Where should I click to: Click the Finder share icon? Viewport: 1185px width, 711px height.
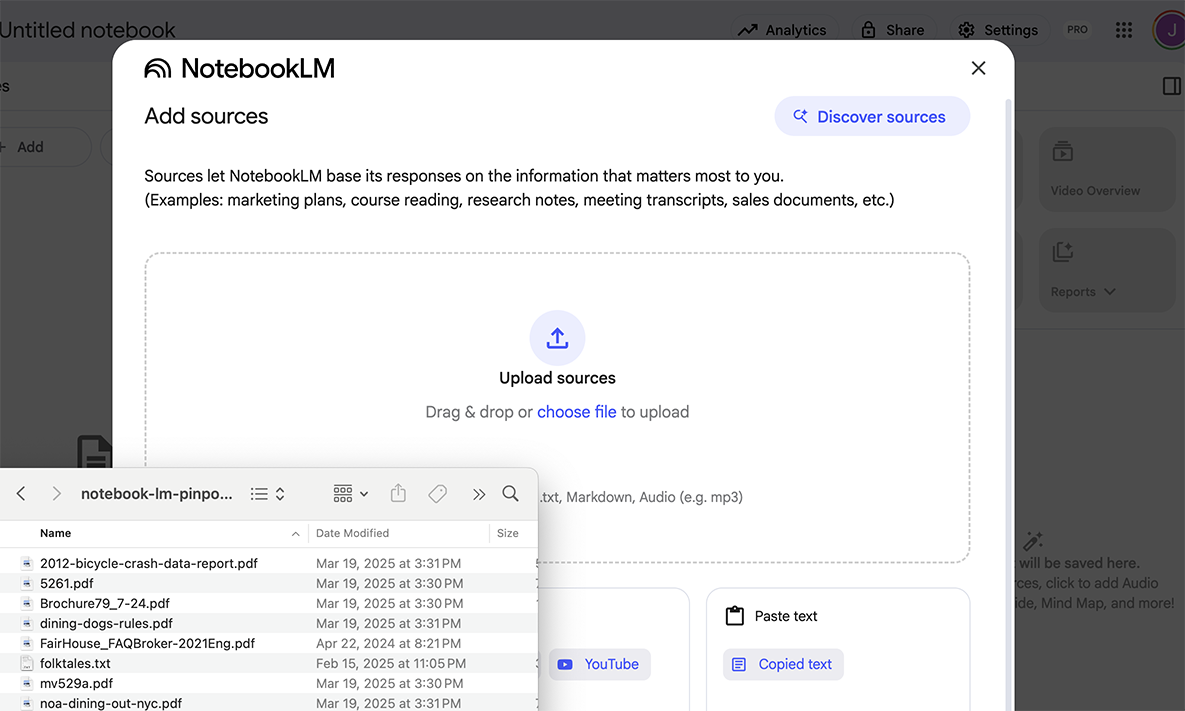[398, 494]
